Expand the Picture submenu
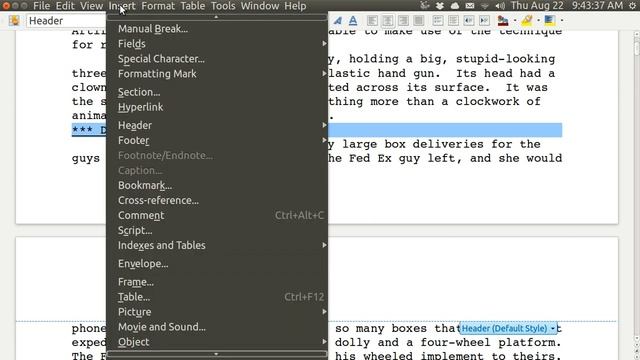 217,312
